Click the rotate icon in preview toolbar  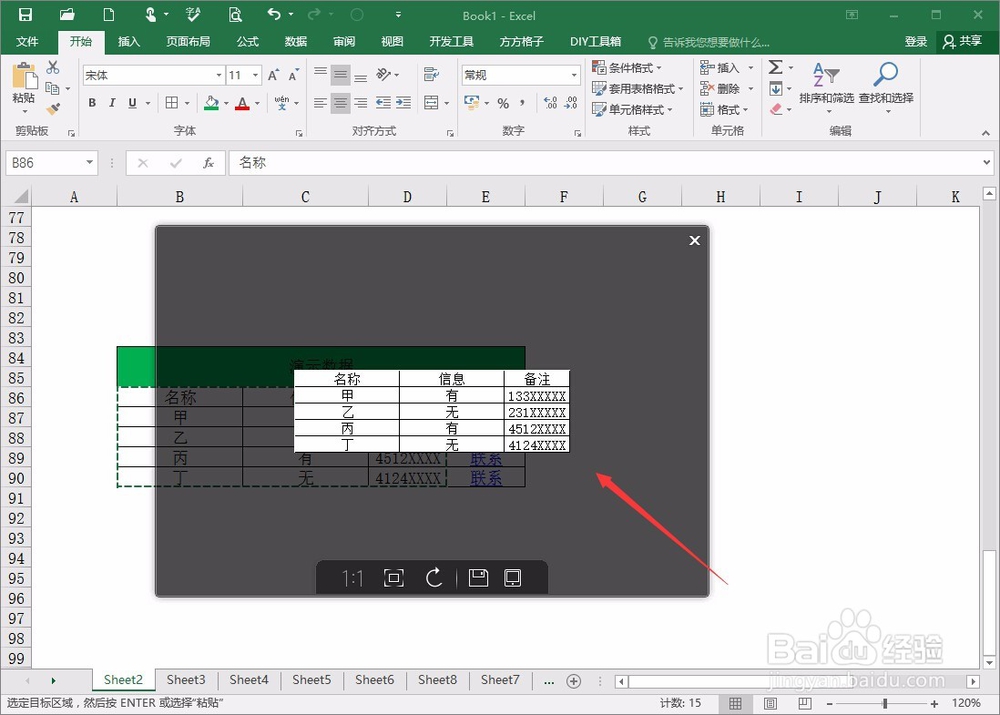[x=434, y=579]
